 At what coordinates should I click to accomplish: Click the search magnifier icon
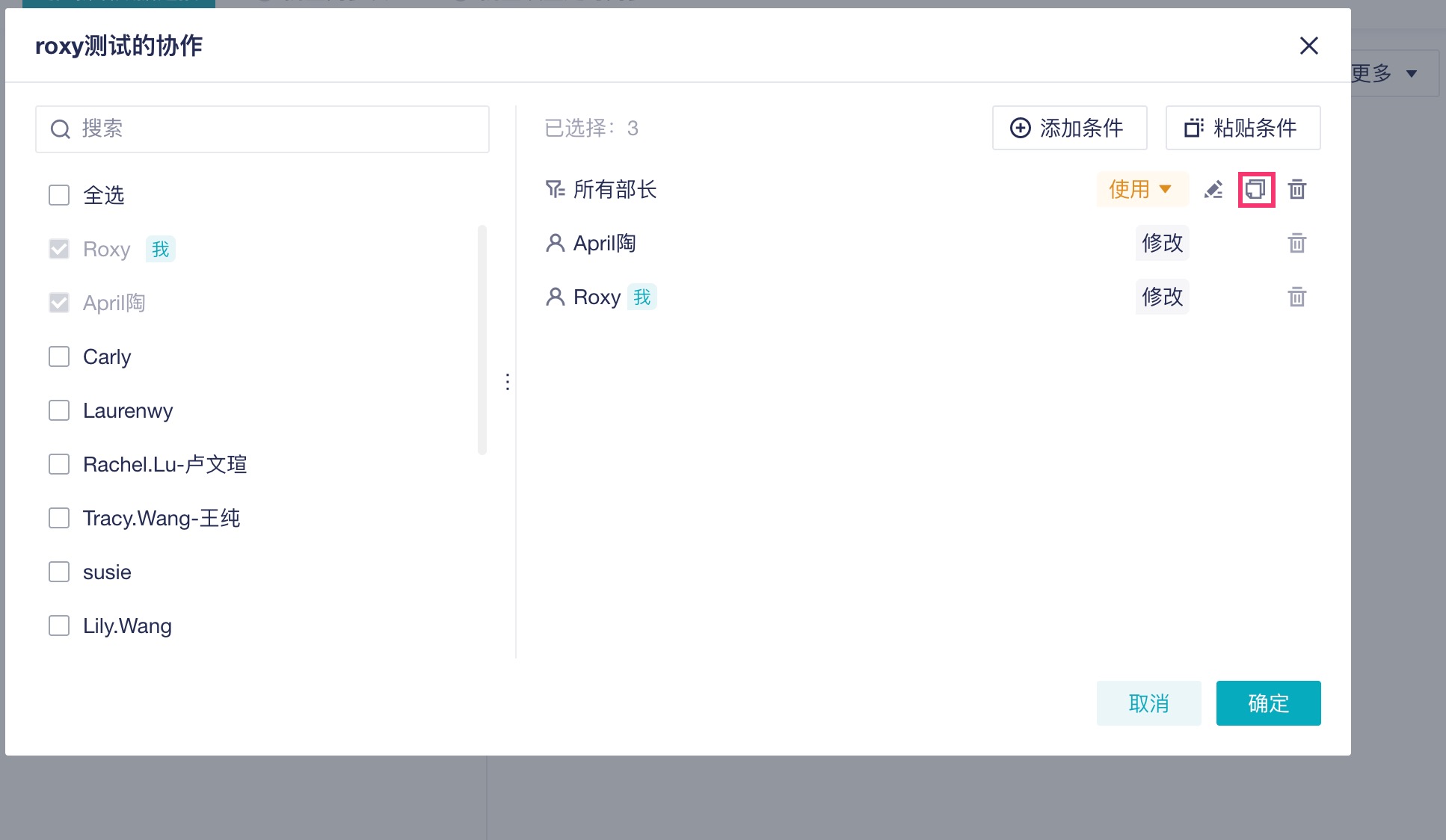pyautogui.click(x=60, y=129)
